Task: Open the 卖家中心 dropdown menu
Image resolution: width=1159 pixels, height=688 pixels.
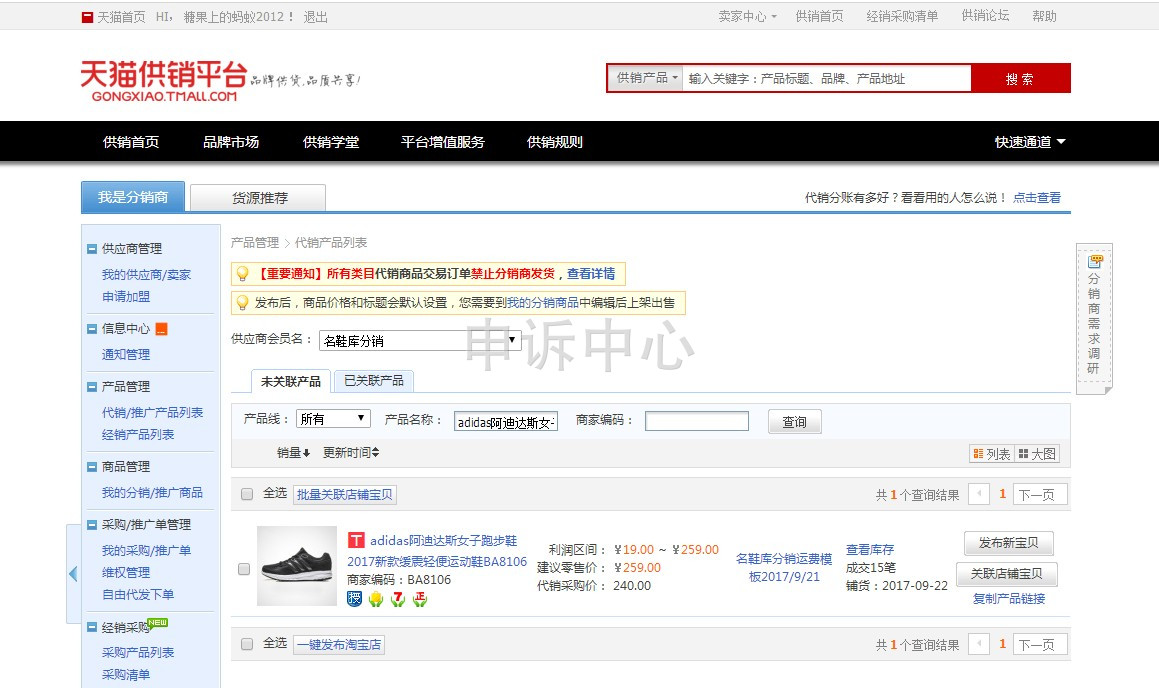Action: click(x=747, y=16)
